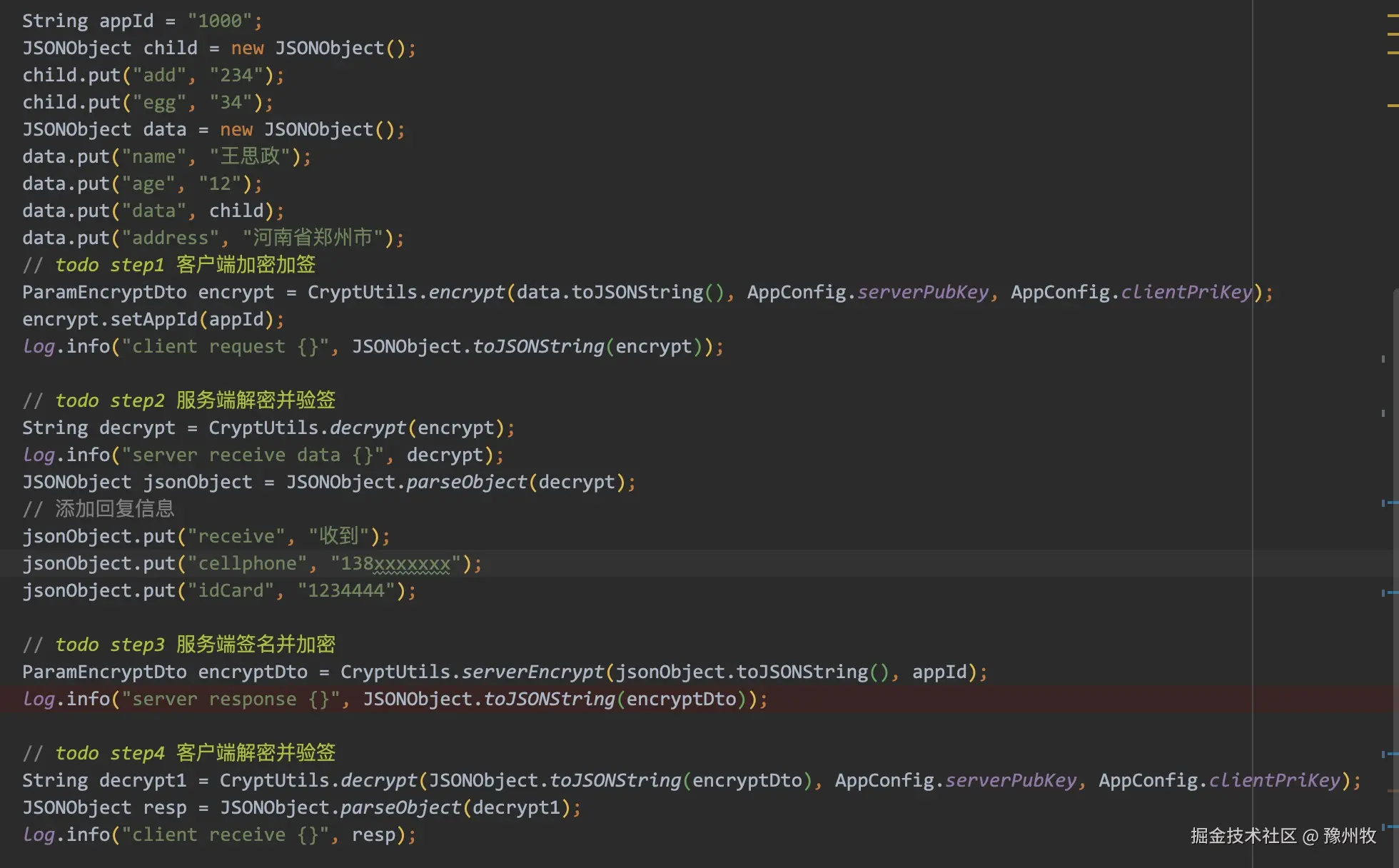This screenshot has height=868, width=1399.
Task: Click the setAppId method call
Action: pyautogui.click(x=153, y=319)
